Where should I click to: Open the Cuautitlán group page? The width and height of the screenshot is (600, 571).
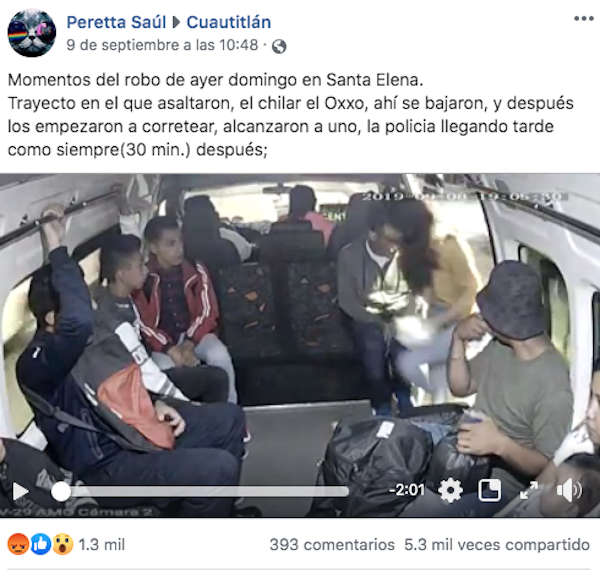(228, 22)
